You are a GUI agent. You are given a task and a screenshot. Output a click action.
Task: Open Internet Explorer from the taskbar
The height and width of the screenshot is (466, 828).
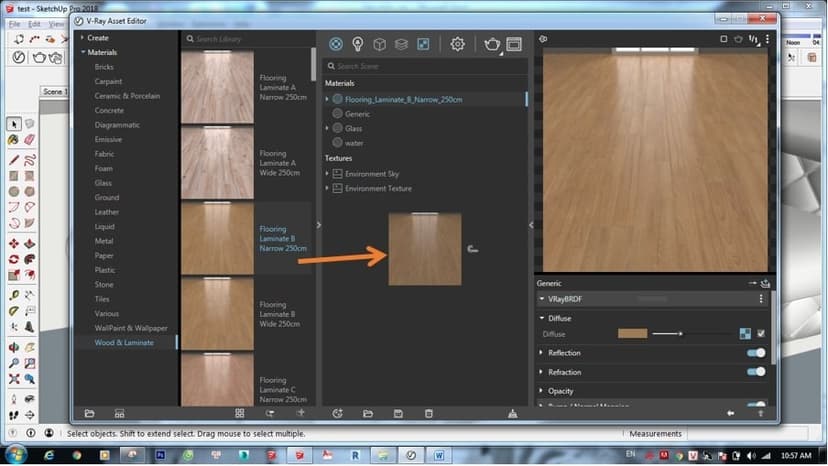[49, 455]
